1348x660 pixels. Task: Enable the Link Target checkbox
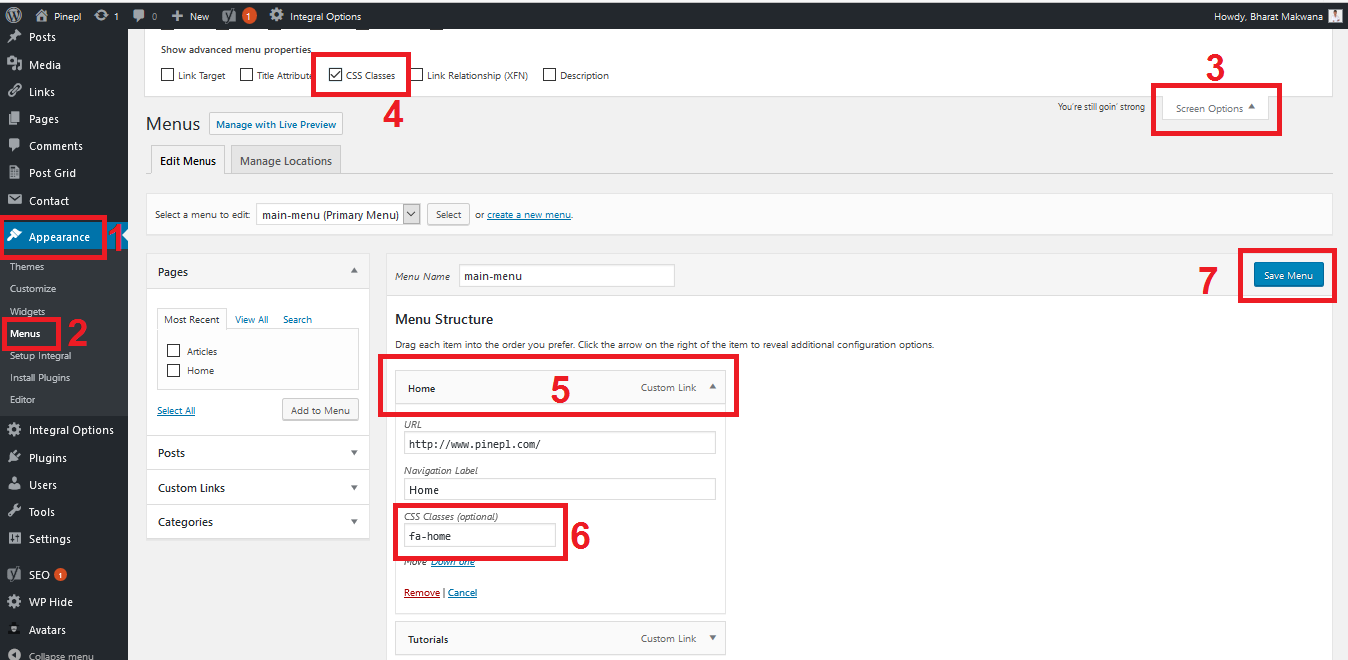(167, 74)
